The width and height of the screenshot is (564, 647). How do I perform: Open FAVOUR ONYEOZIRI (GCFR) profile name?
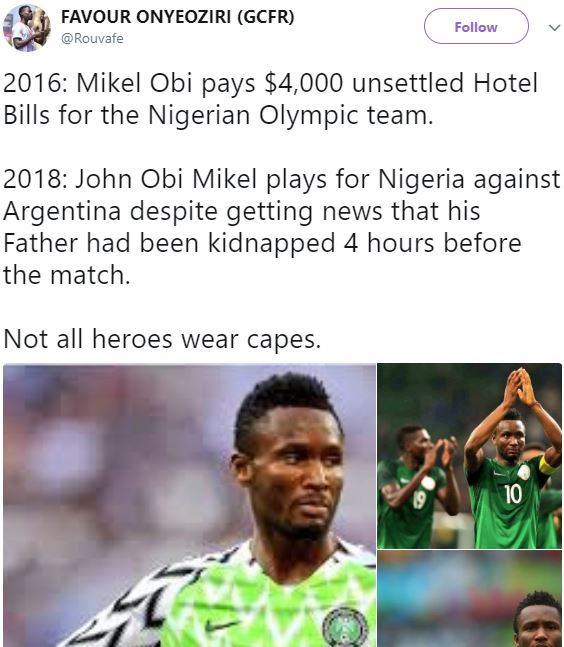(178, 17)
